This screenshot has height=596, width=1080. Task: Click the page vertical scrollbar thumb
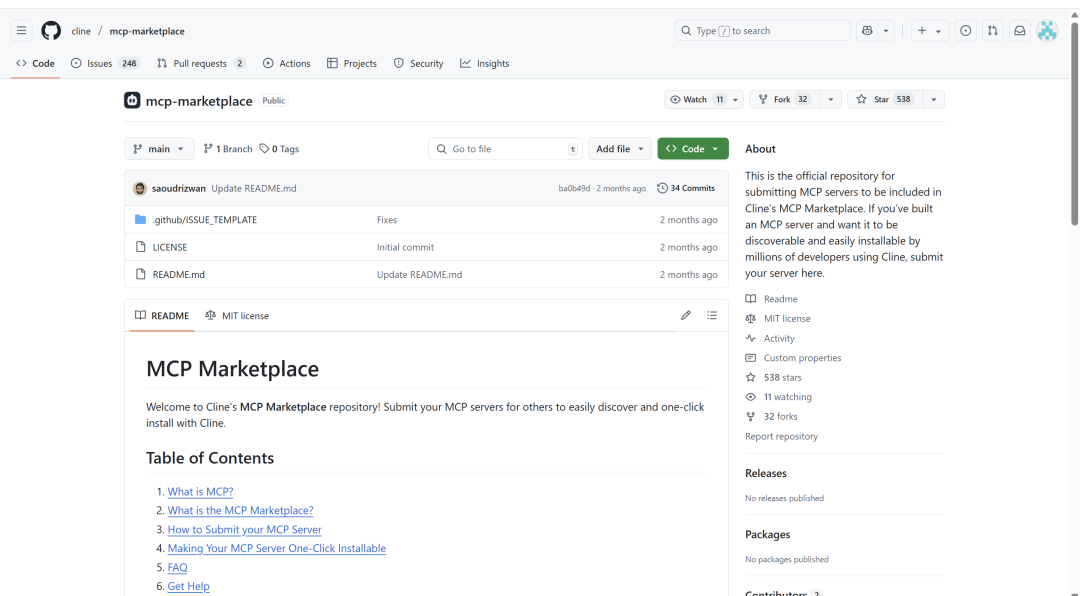(x=1074, y=122)
